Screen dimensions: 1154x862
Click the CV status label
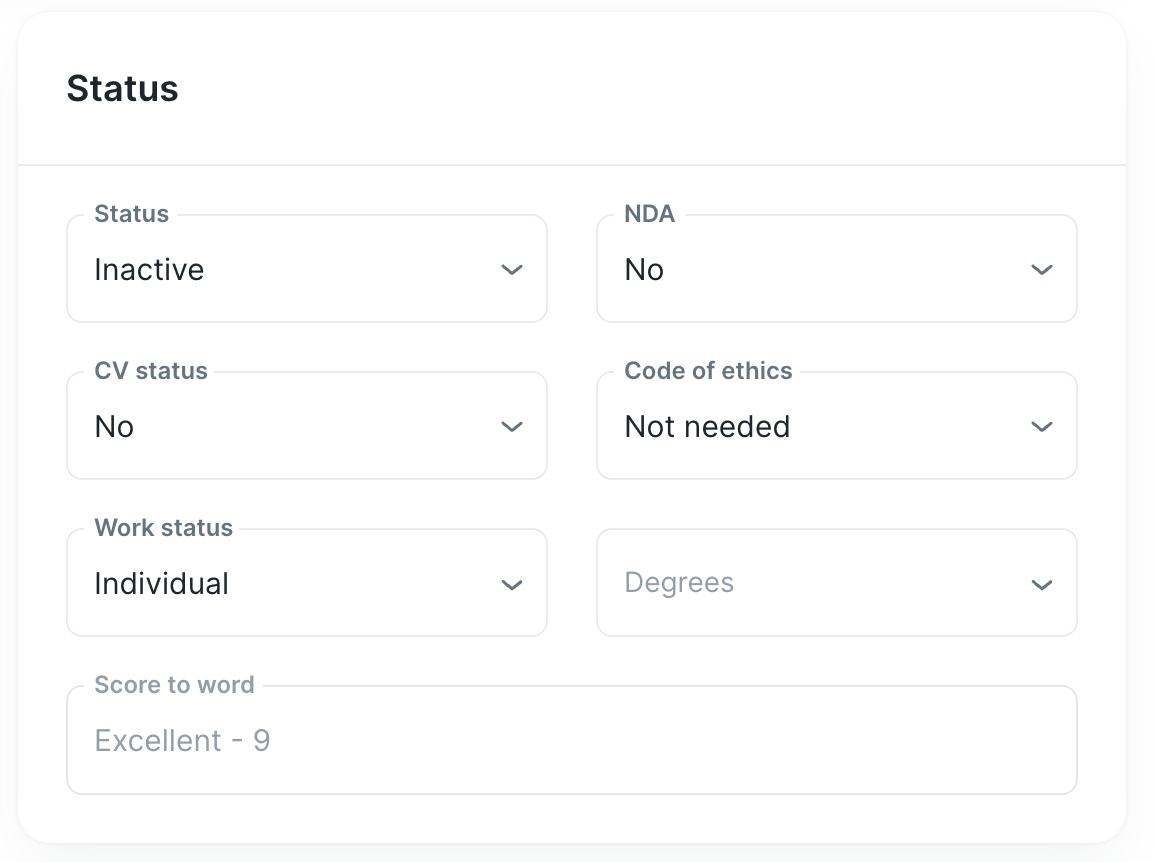151,370
